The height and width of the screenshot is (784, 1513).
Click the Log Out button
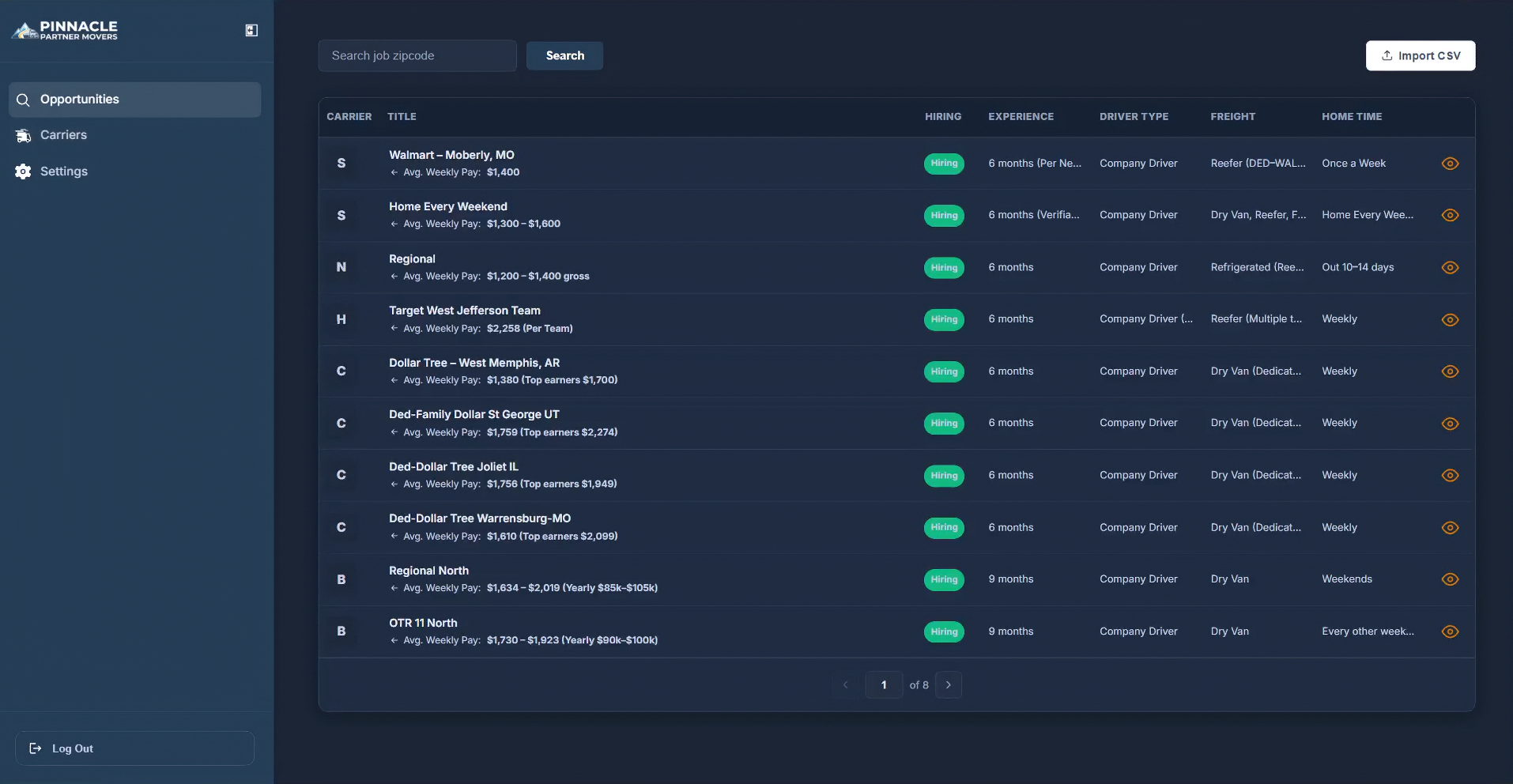pos(135,748)
